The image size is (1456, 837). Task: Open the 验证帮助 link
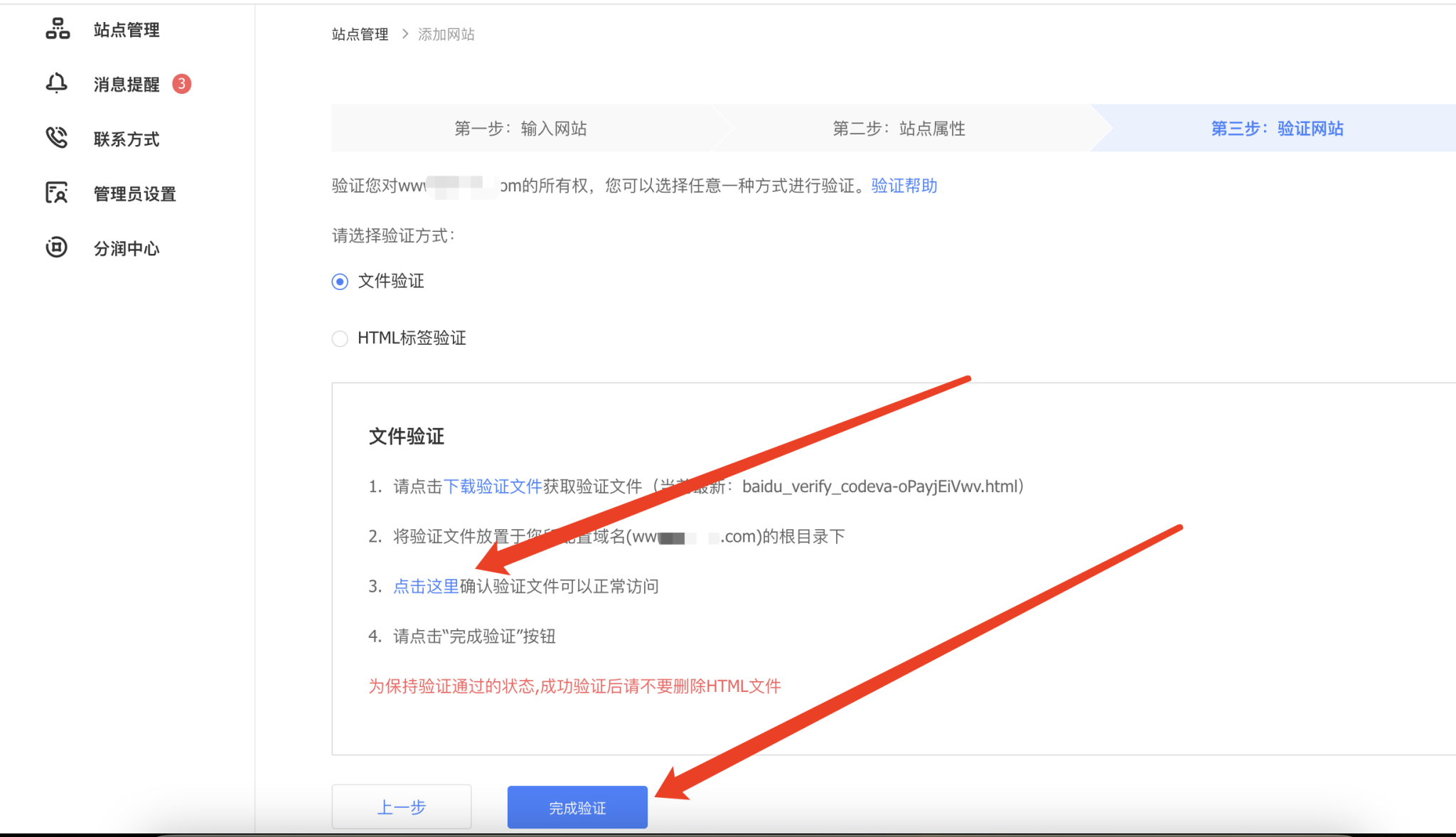point(904,186)
